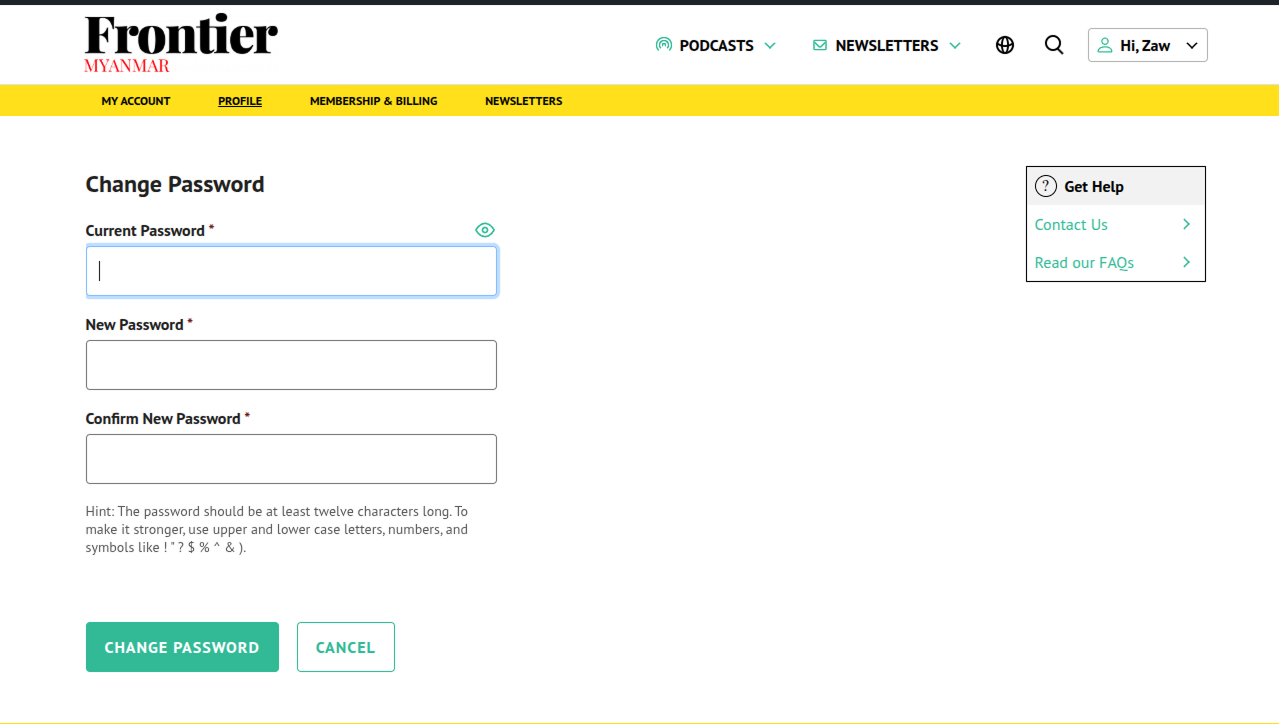This screenshot has height=724, width=1279.
Task: Click arrow next to Contact Us
Action: [x=1186, y=224]
